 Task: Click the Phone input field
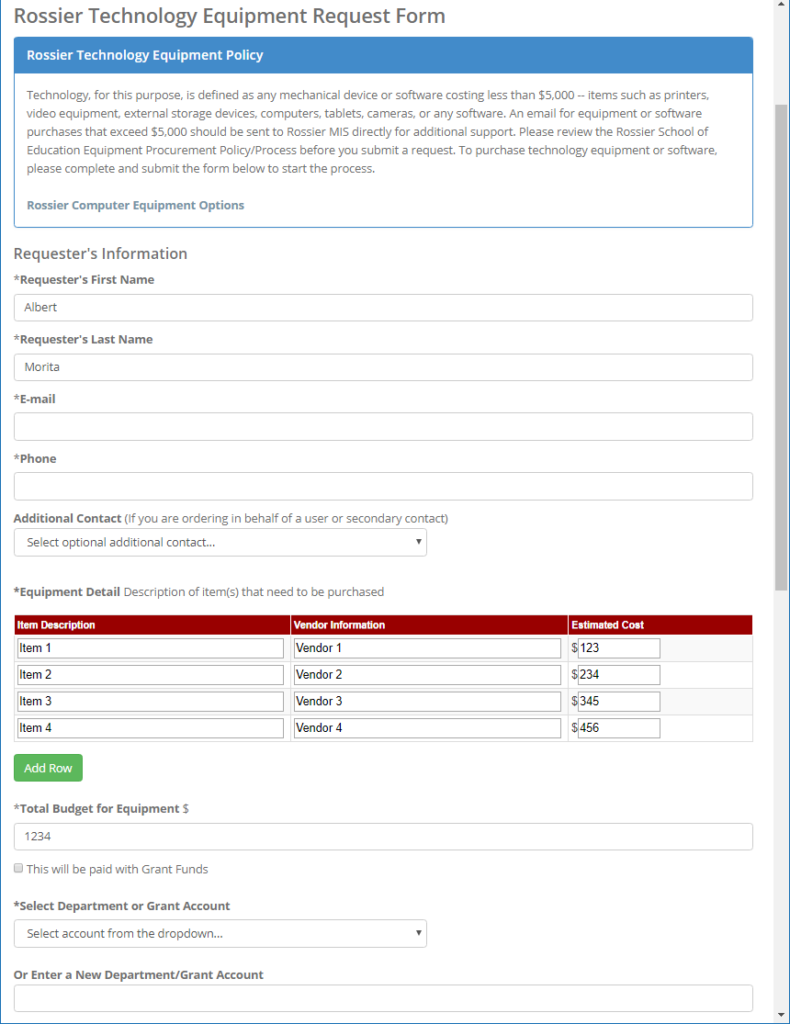pyautogui.click(x=383, y=486)
